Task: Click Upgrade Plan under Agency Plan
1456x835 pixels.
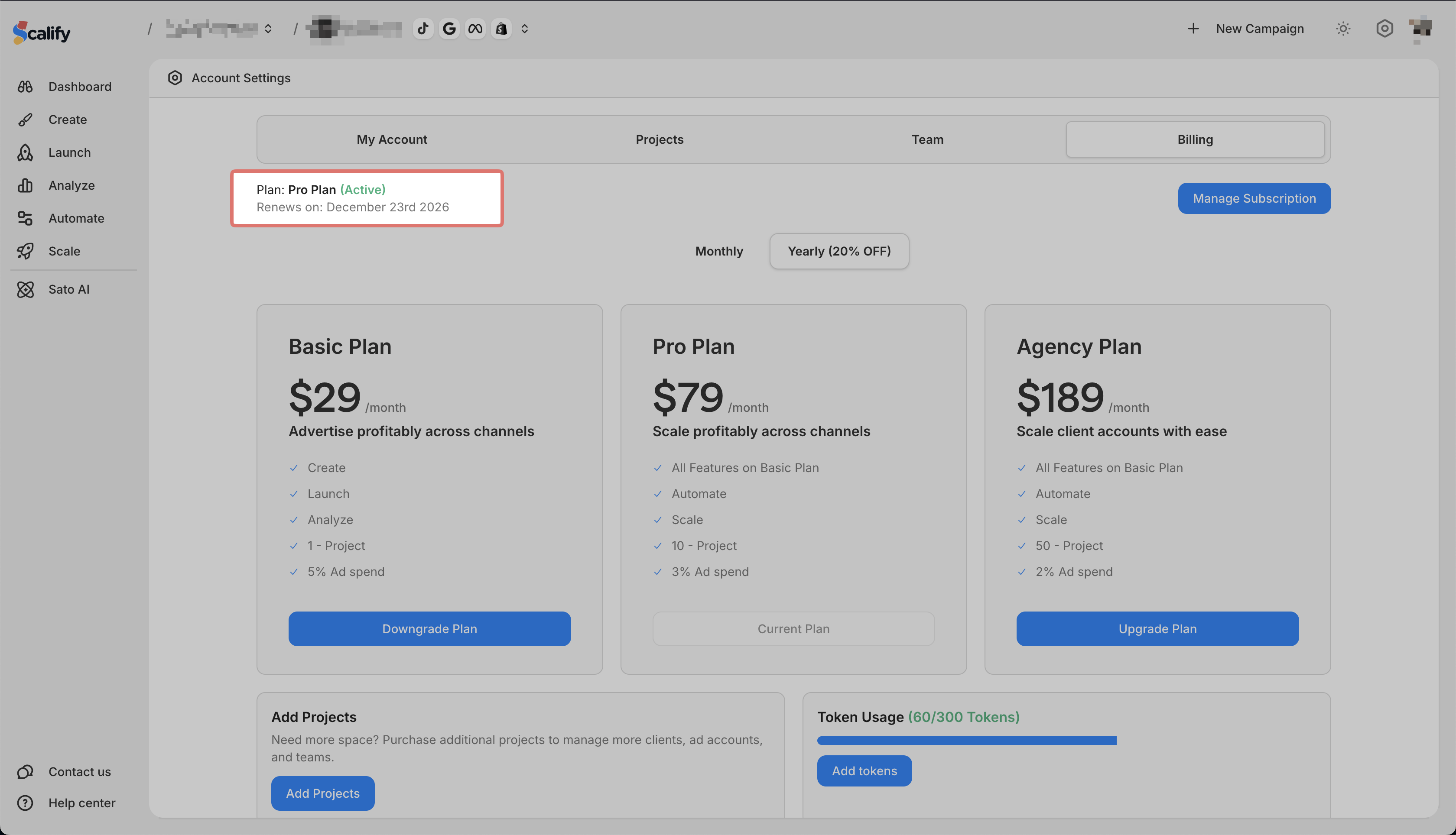Action: [x=1157, y=629]
